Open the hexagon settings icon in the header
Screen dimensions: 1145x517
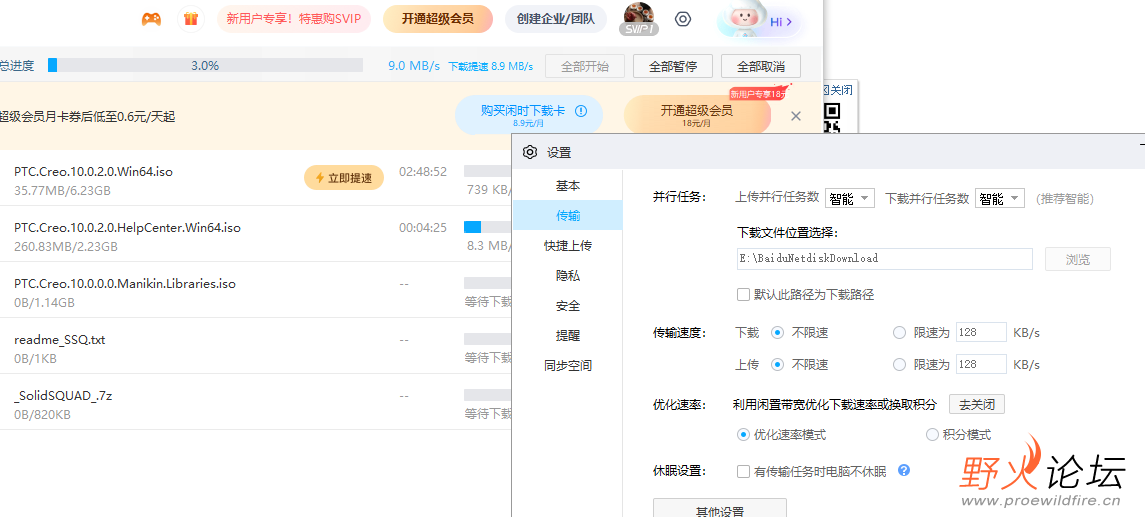(683, 19)
